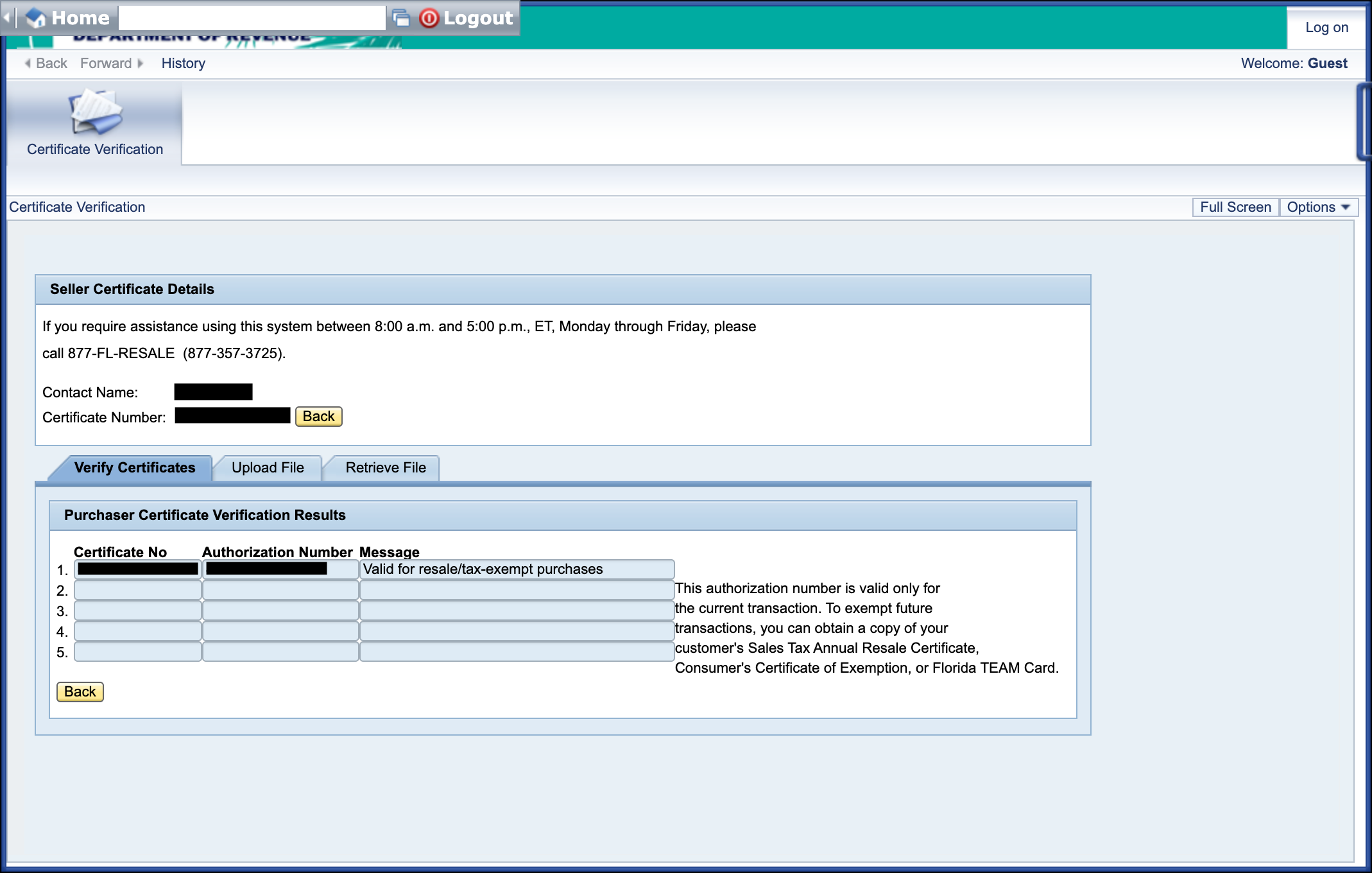Click row 1 Certificate No field
Viewport: 1372px width, 873px height.
[x=138, y=569]
